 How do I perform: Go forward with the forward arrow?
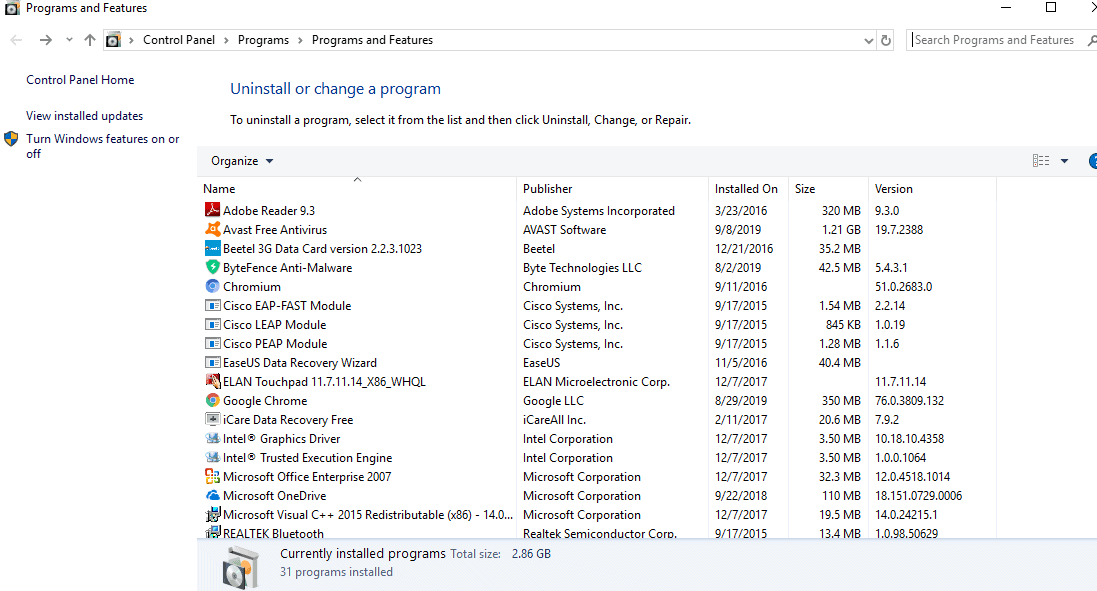click(45, 40)
